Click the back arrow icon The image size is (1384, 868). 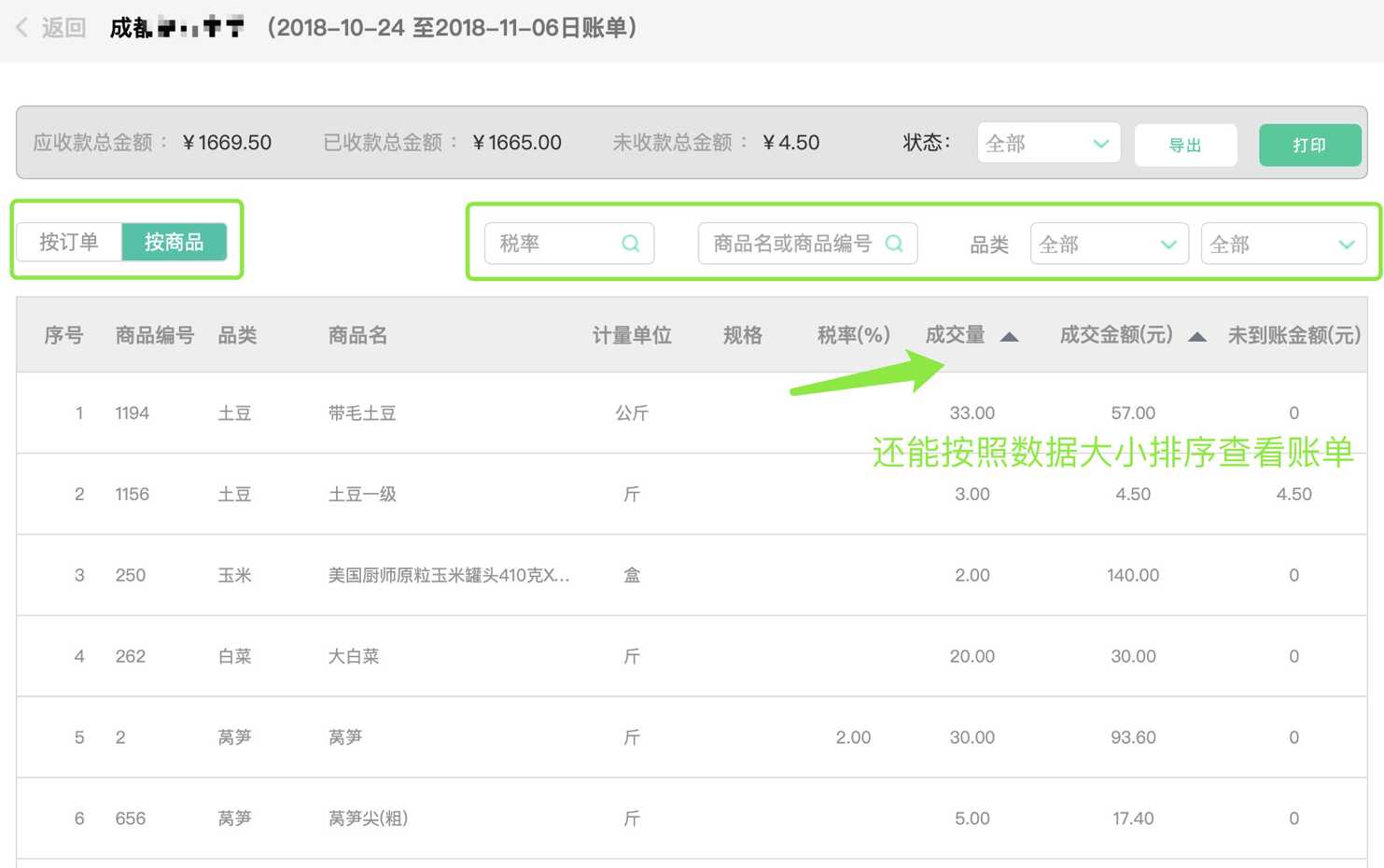click(x=21, y=28)
